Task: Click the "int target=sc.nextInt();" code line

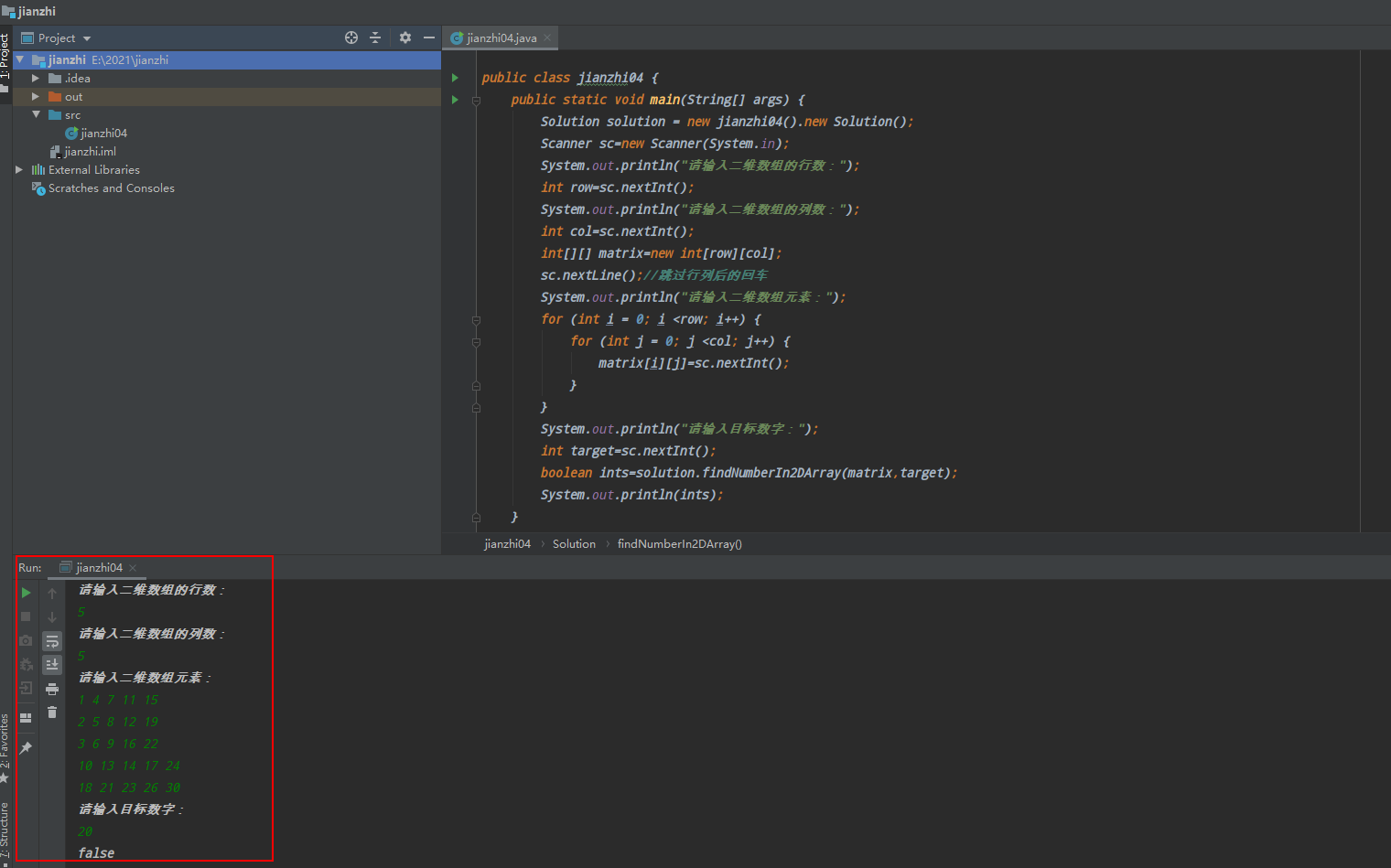Action: pos(628,451)
